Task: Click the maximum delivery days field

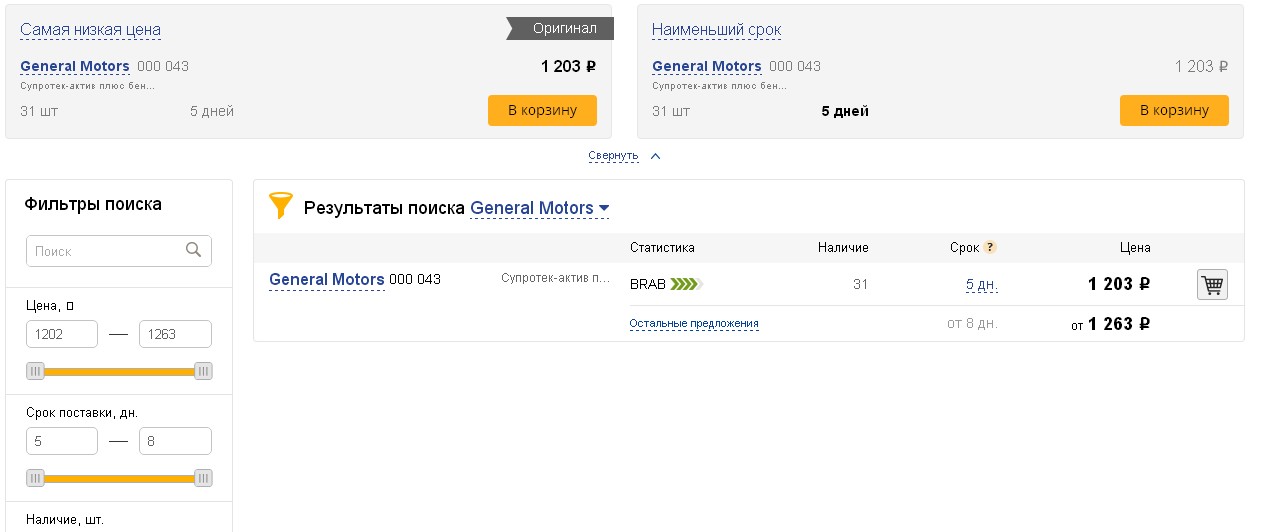Action: coord(175,441)
